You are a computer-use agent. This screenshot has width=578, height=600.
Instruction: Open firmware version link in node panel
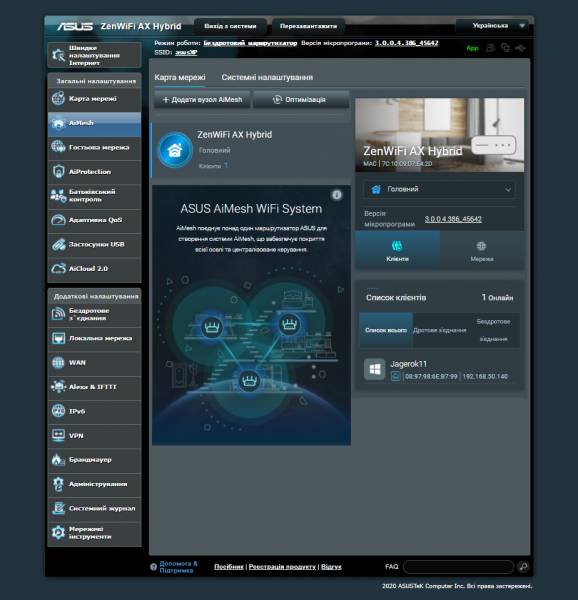tap(453, 219)
